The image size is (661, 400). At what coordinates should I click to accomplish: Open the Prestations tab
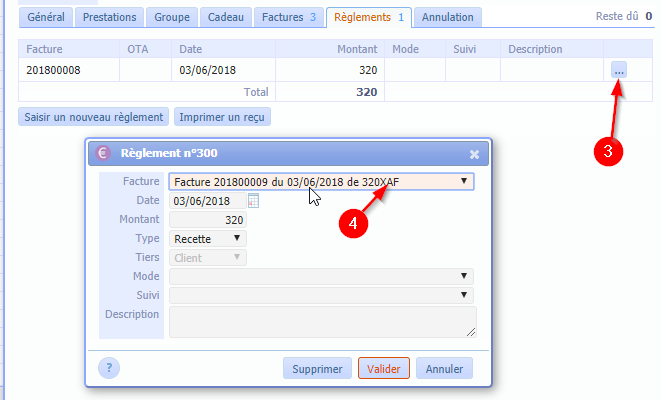(110, 18)
